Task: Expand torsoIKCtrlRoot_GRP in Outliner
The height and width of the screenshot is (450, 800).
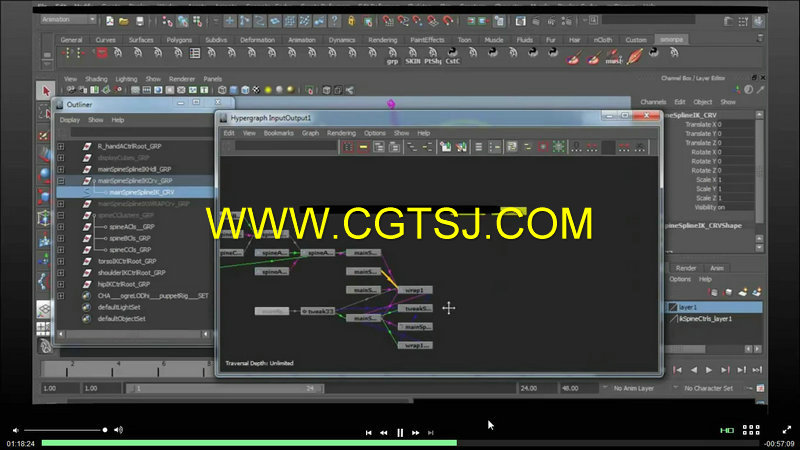Action: pyautogui.click(x=61, y=261)
